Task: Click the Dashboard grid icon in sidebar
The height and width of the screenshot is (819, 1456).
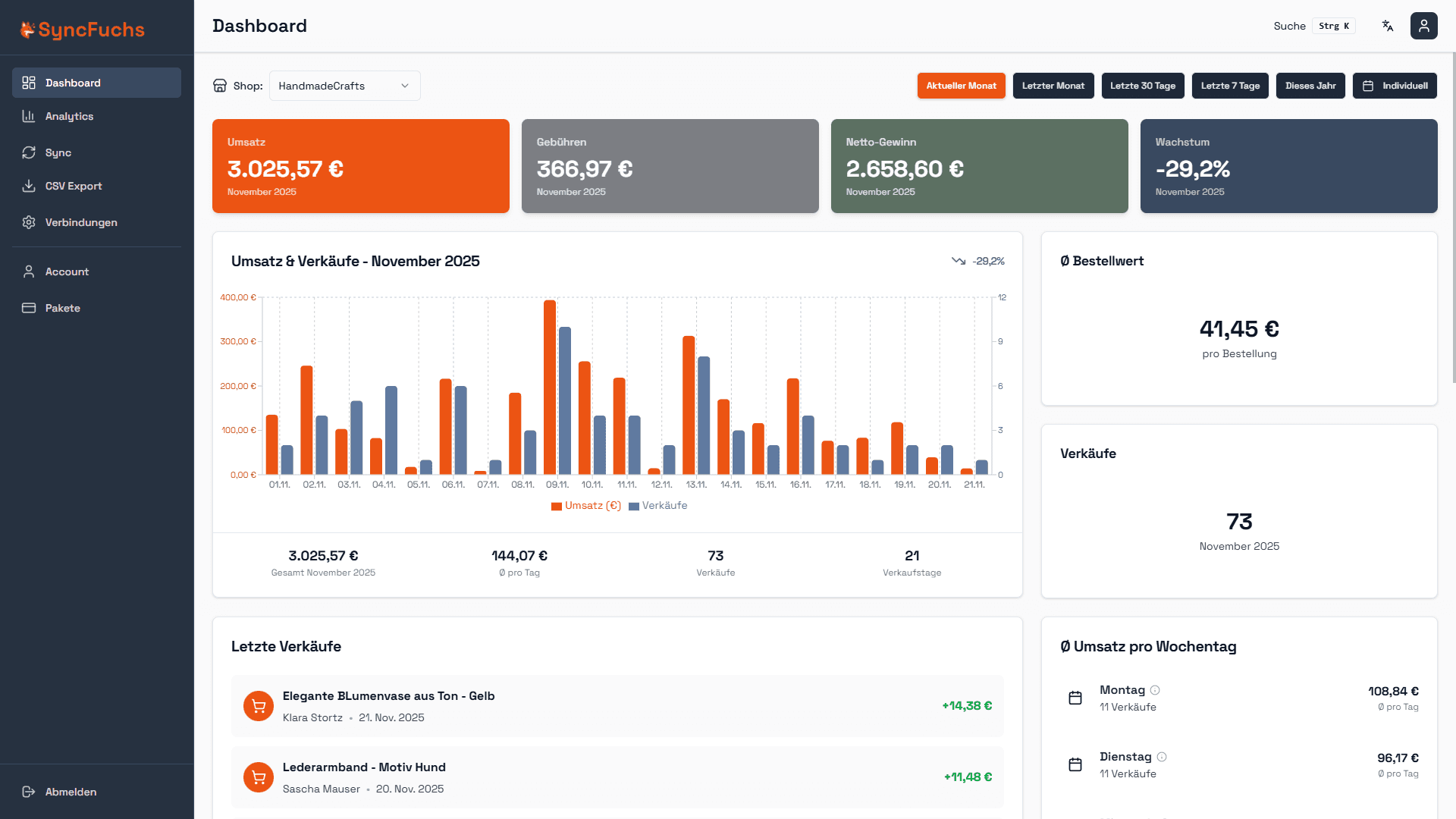Action: tap(29, 83)
